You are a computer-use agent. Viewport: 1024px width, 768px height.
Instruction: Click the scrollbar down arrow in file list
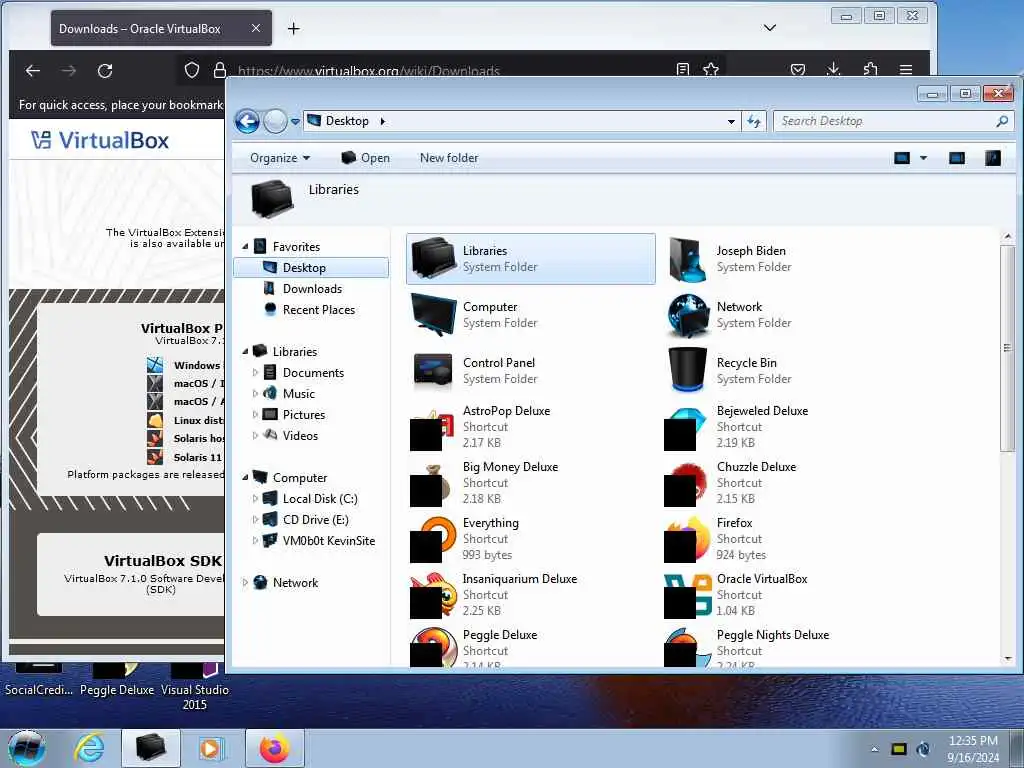[1008, 658]
